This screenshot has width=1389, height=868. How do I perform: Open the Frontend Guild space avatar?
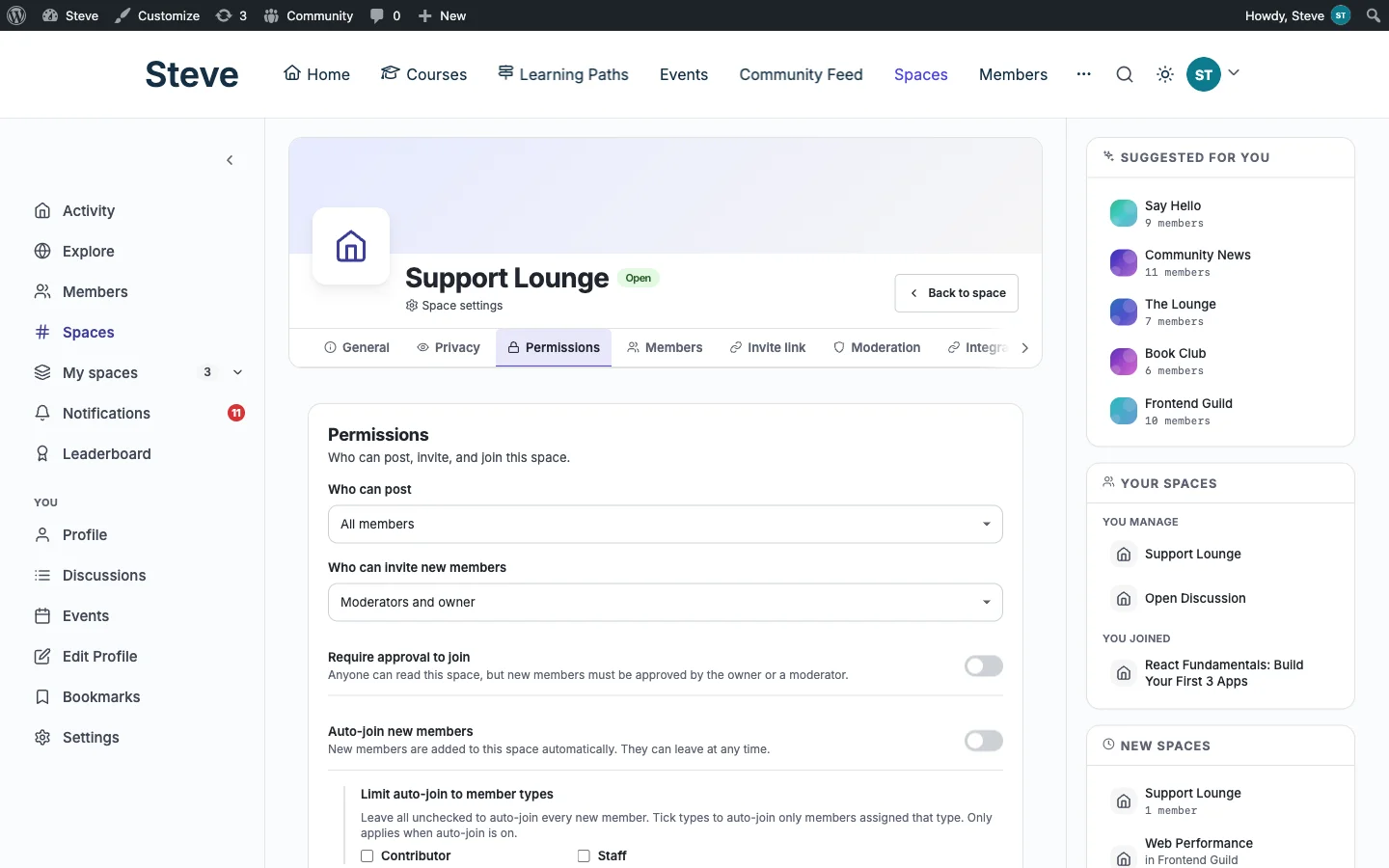pyautogui.click(x=1124, y=411)
